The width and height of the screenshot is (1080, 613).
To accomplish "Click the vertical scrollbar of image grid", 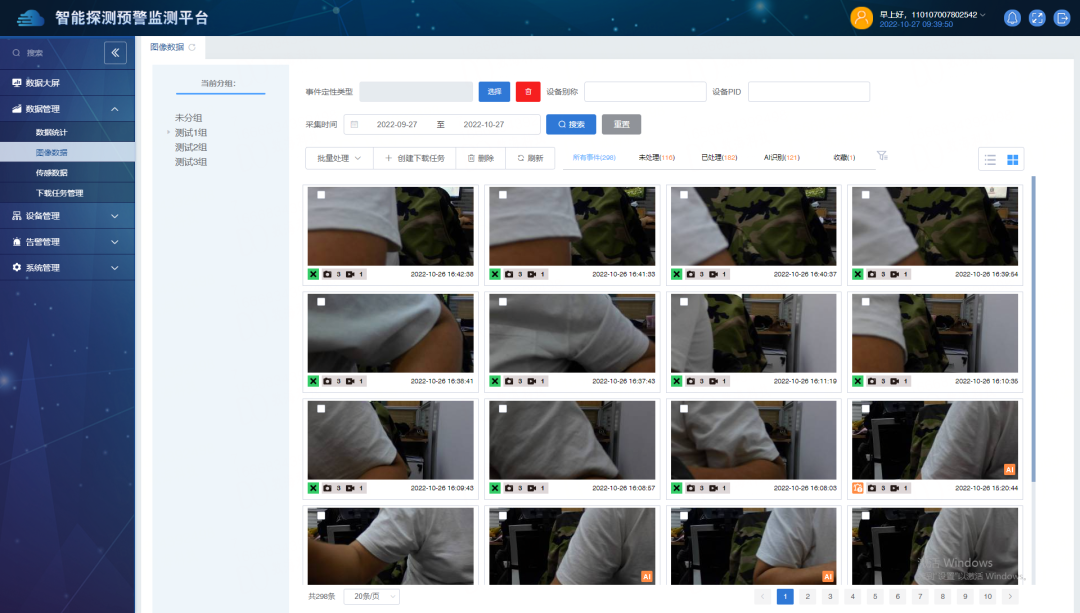I will click(x=1033, y=330).
